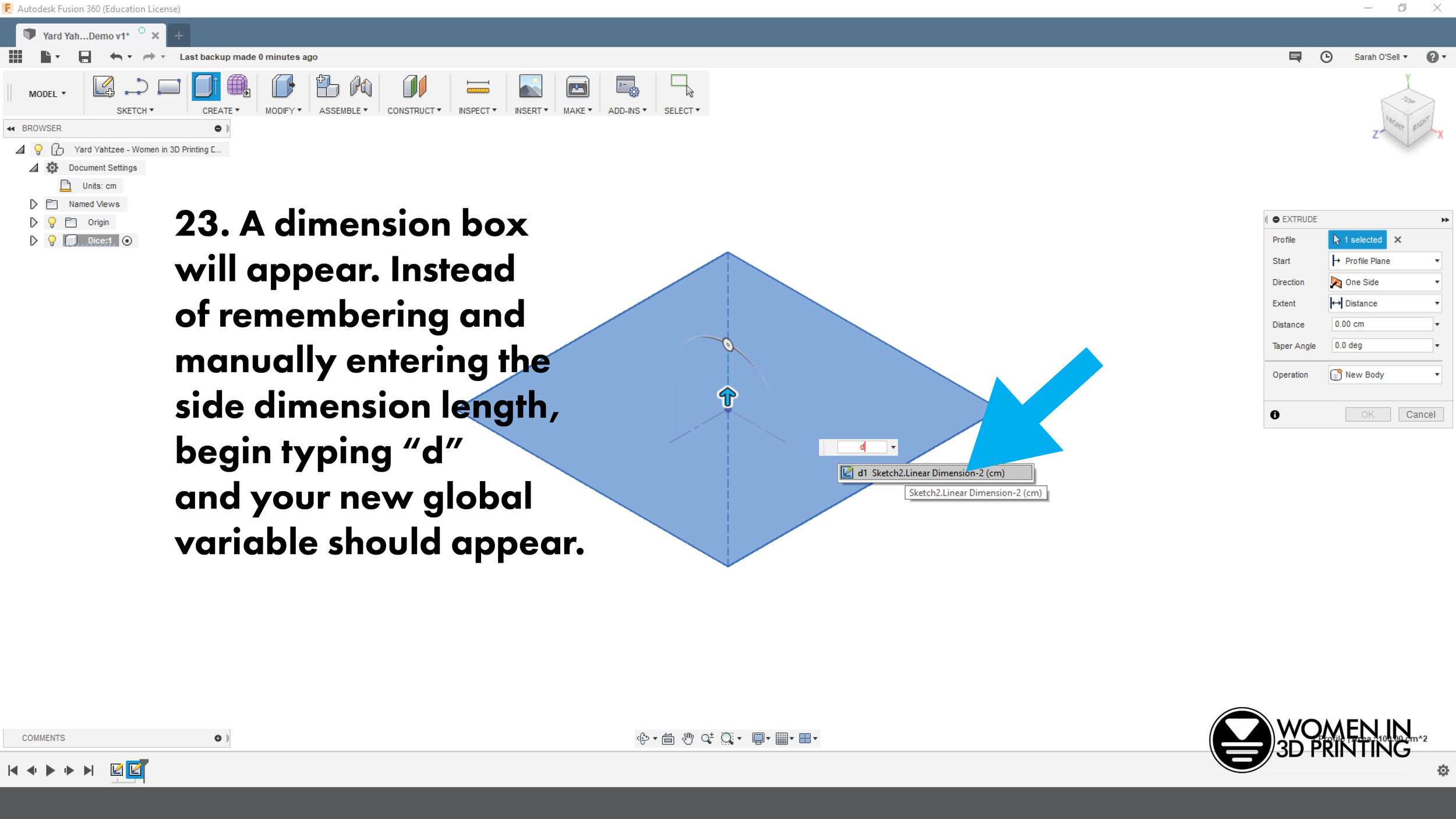Viewport: 1456px width, 819px height.
Task: Clear the Profile selection with X
Action: click(1398, 239)
